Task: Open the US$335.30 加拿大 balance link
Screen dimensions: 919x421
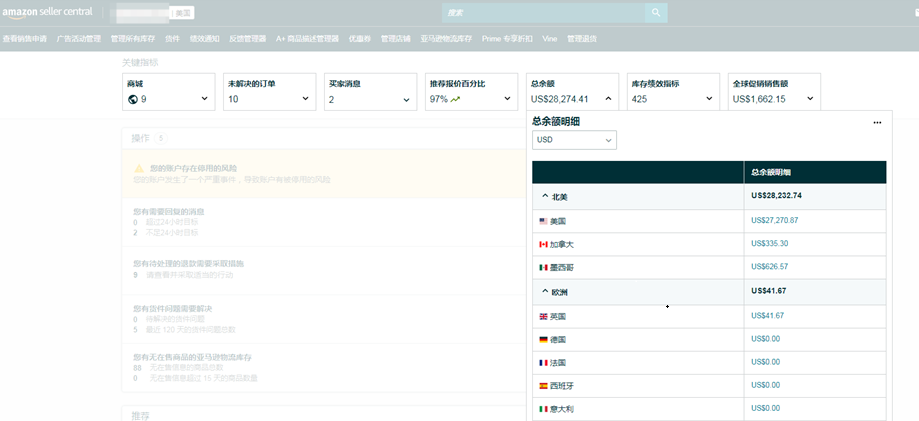Action: tap(769, 243)
